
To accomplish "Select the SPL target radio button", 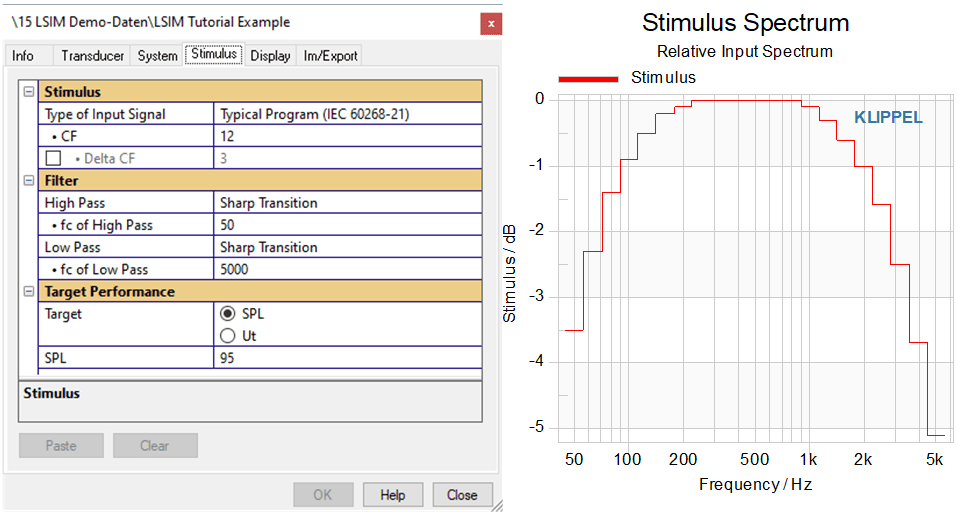I will pyautogui.click(x=228, y=313).
